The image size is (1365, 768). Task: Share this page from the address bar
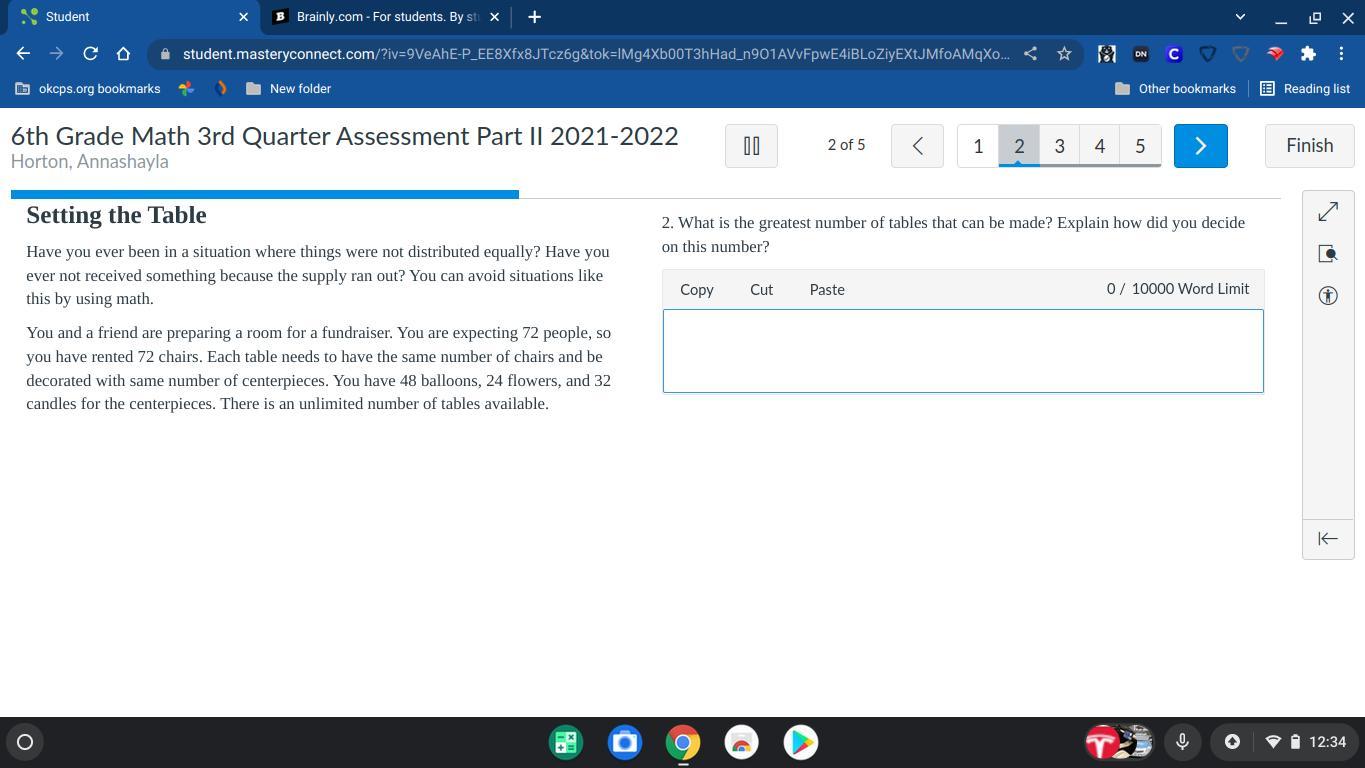tap(1030, 54)
